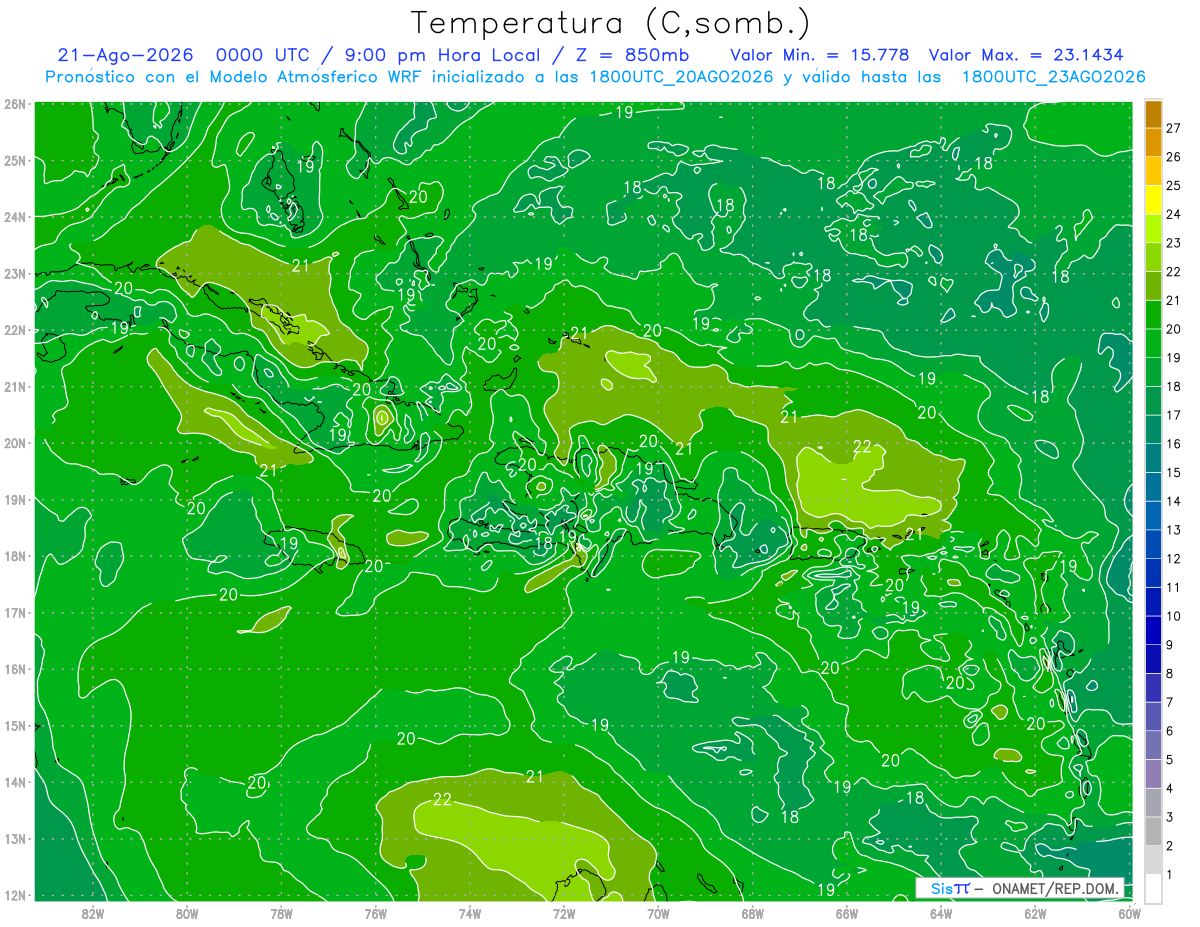Click color scale value 1
The width and height of the screenshot is (1200, 927).
[1170, 875]
